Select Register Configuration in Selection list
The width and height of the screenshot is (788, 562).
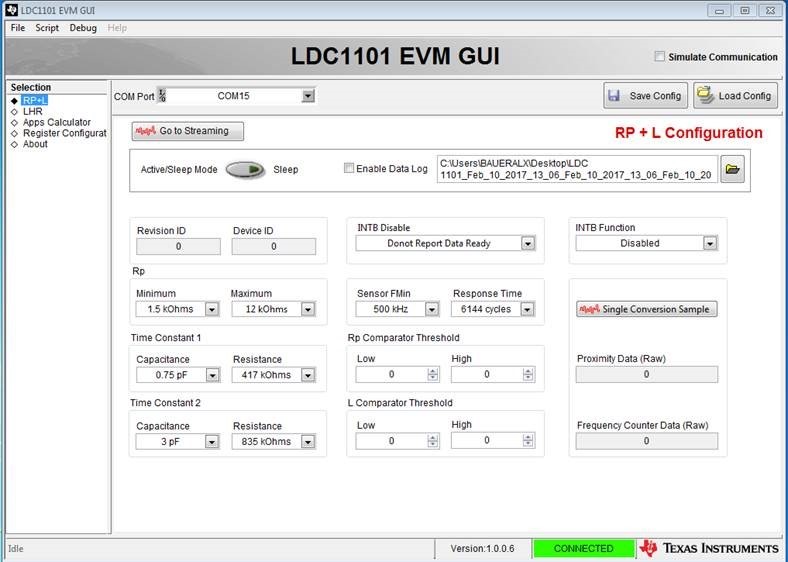click(x=65, y=133)
